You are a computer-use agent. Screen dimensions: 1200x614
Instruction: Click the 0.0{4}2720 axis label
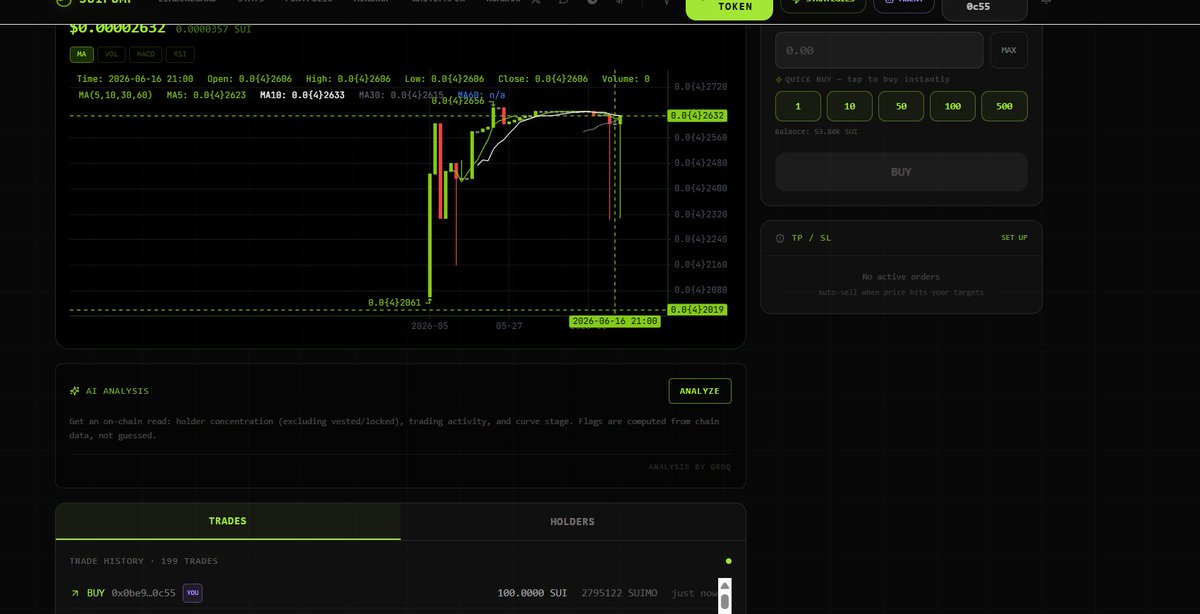[x=700, y=87]
